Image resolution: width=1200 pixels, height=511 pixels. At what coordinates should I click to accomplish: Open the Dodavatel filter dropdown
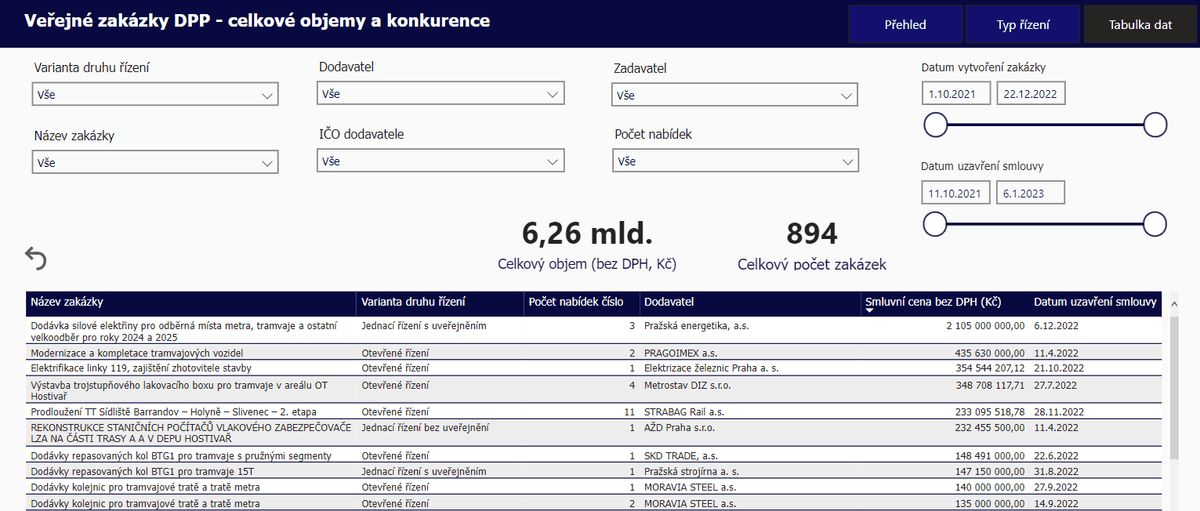[440, 94]
